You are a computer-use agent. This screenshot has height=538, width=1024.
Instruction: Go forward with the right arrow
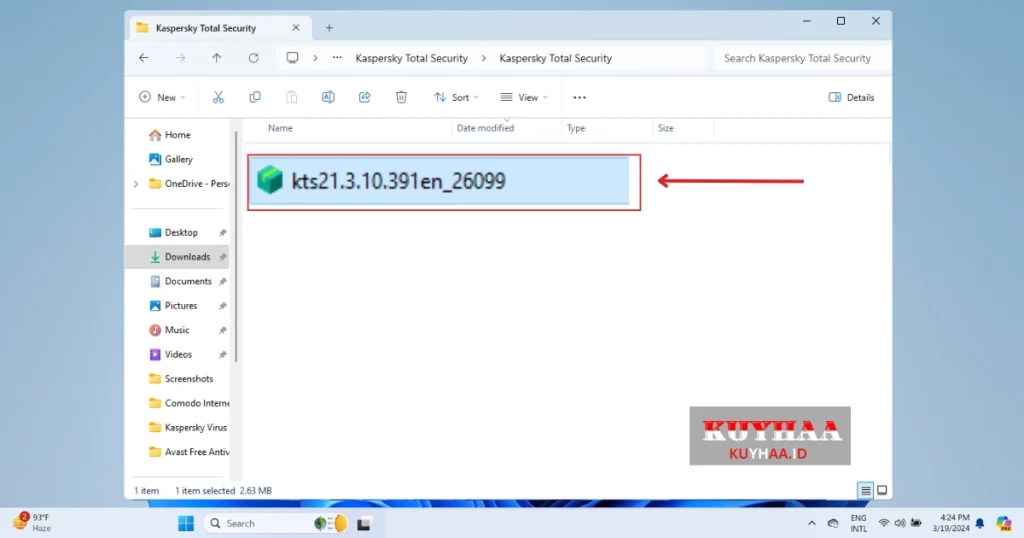(180, 58)
